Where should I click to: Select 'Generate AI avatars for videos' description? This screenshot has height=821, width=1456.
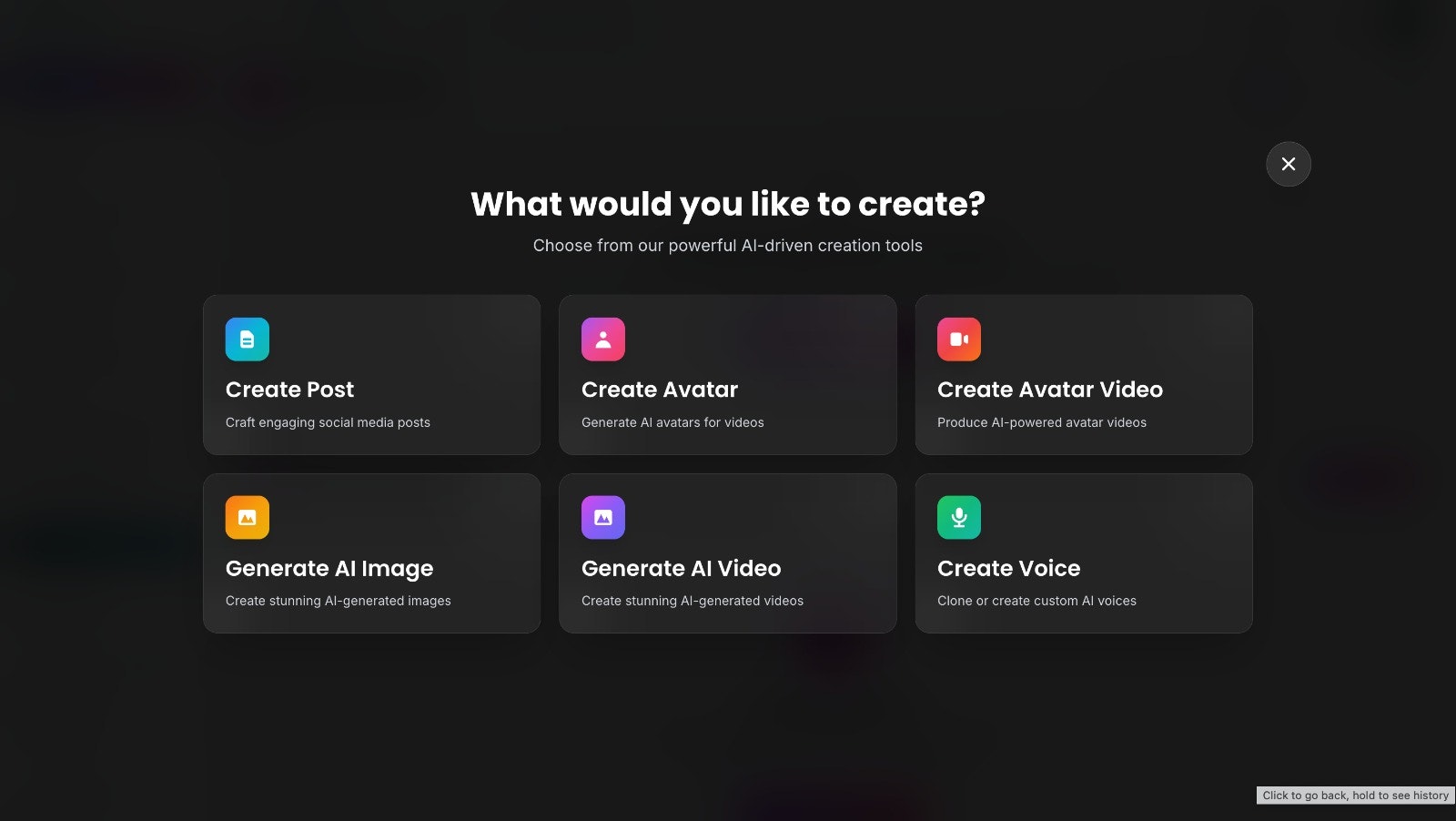pos(672,422)
